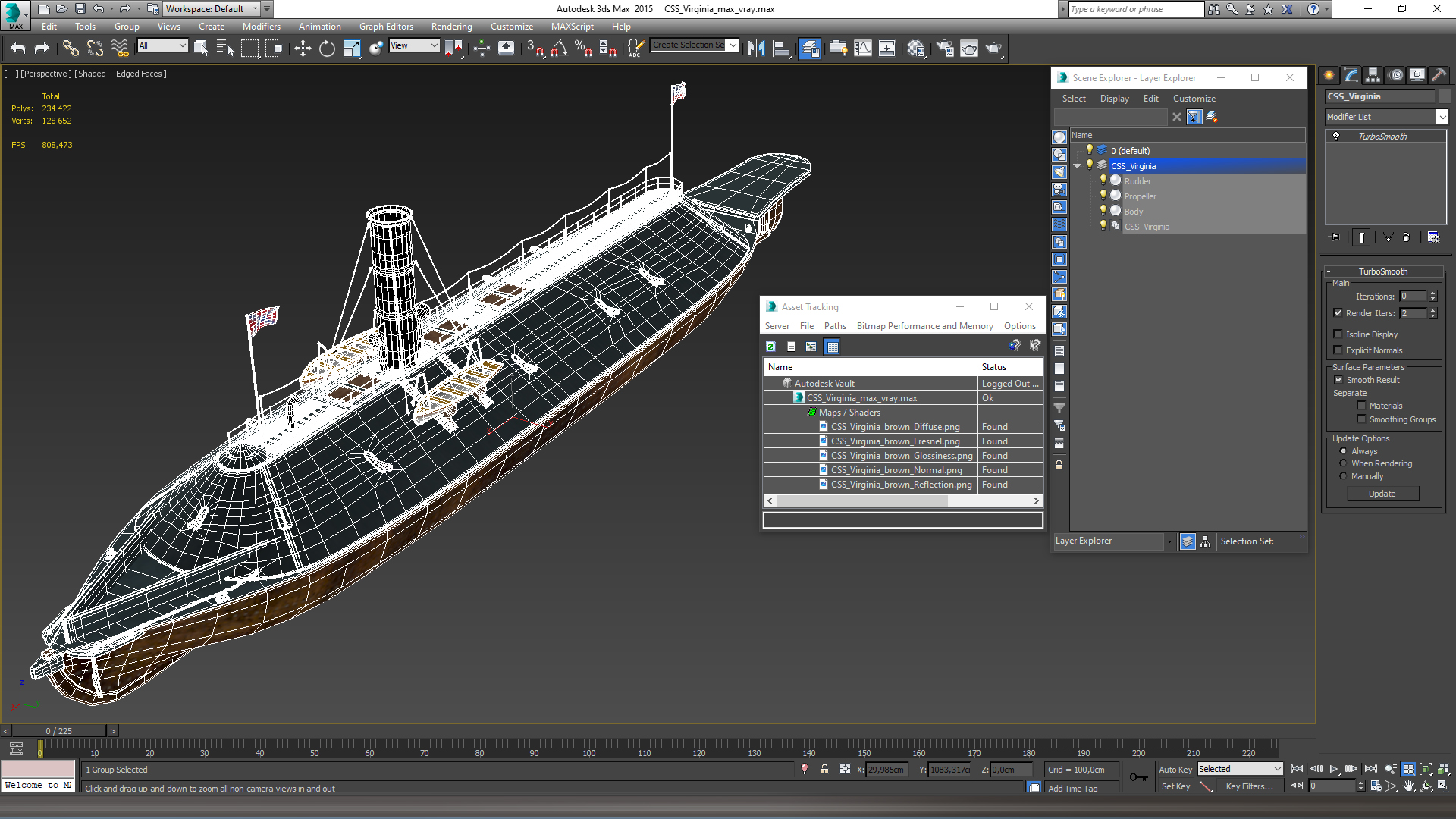This screenshot has width=1456, height=819.
Task: Toggle the TurboSmooth modifier bulb in stack
Action: [x=1336, y=136]
